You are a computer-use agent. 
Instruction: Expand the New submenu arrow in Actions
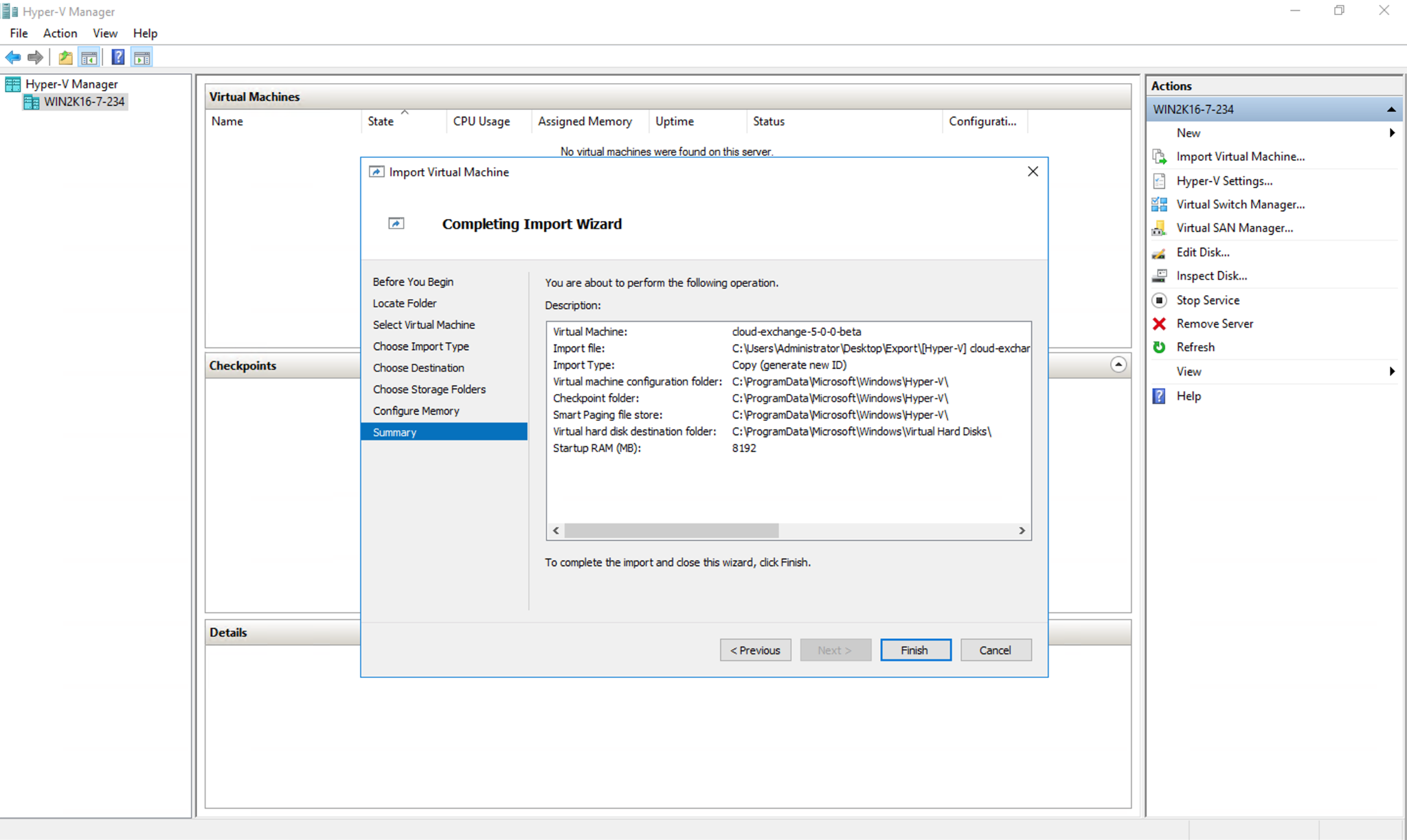point(1392,133)
